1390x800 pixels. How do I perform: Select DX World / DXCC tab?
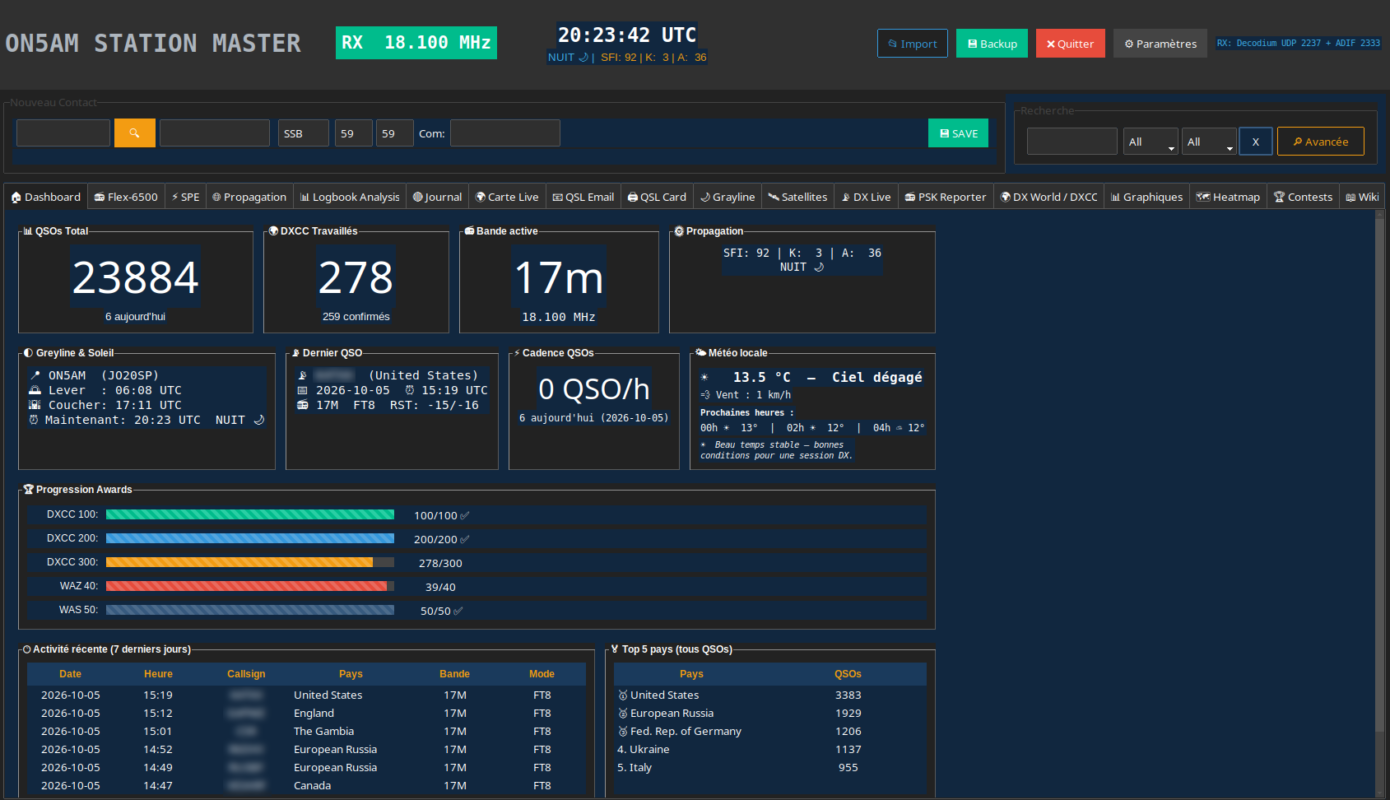click(x=1048, y=197)
